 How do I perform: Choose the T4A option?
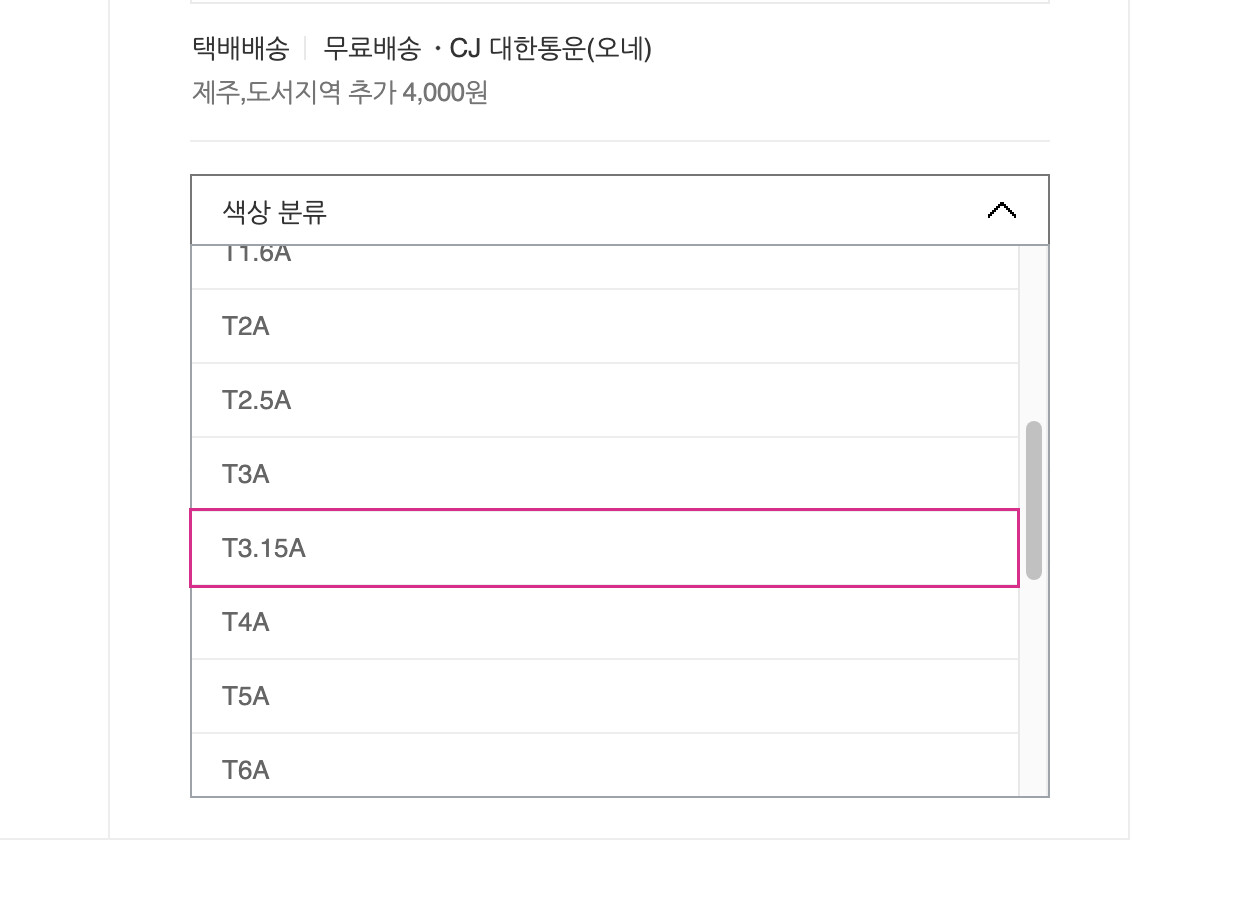pyautogui.click(x=605, y=622)
